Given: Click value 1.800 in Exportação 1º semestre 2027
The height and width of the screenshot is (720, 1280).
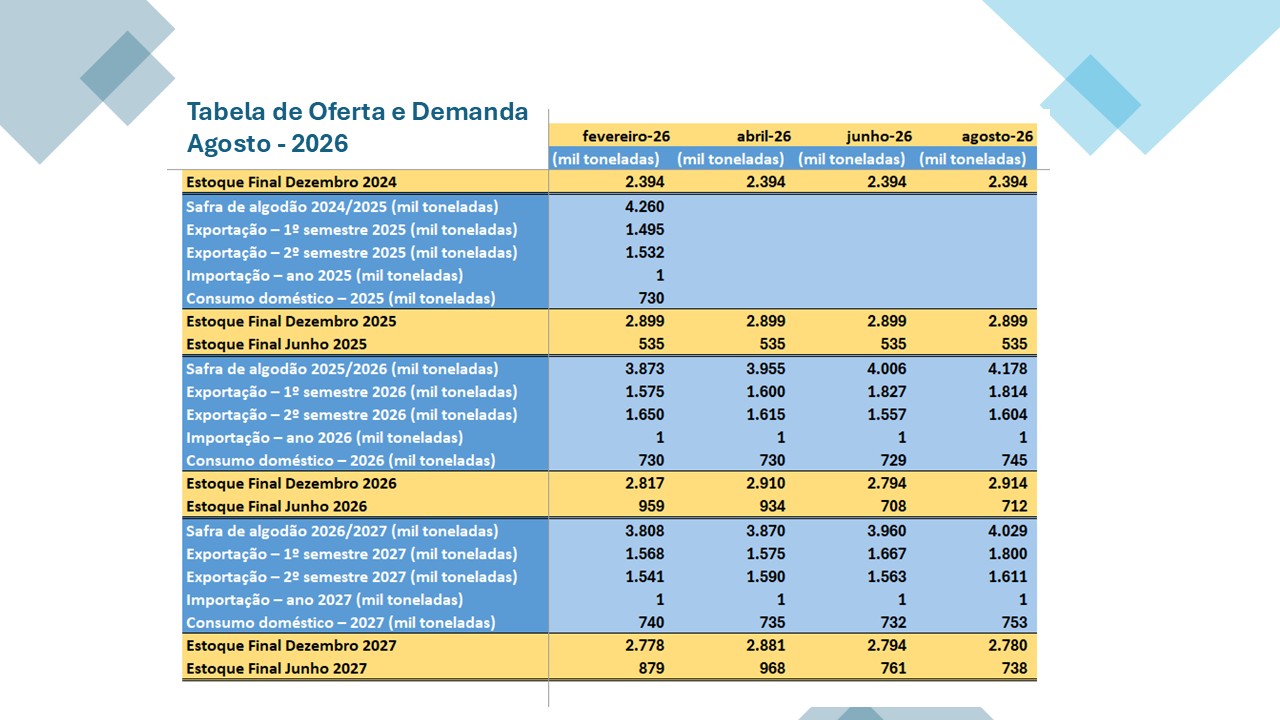Looking at the screenshot, I should (x=1008, y=554).
